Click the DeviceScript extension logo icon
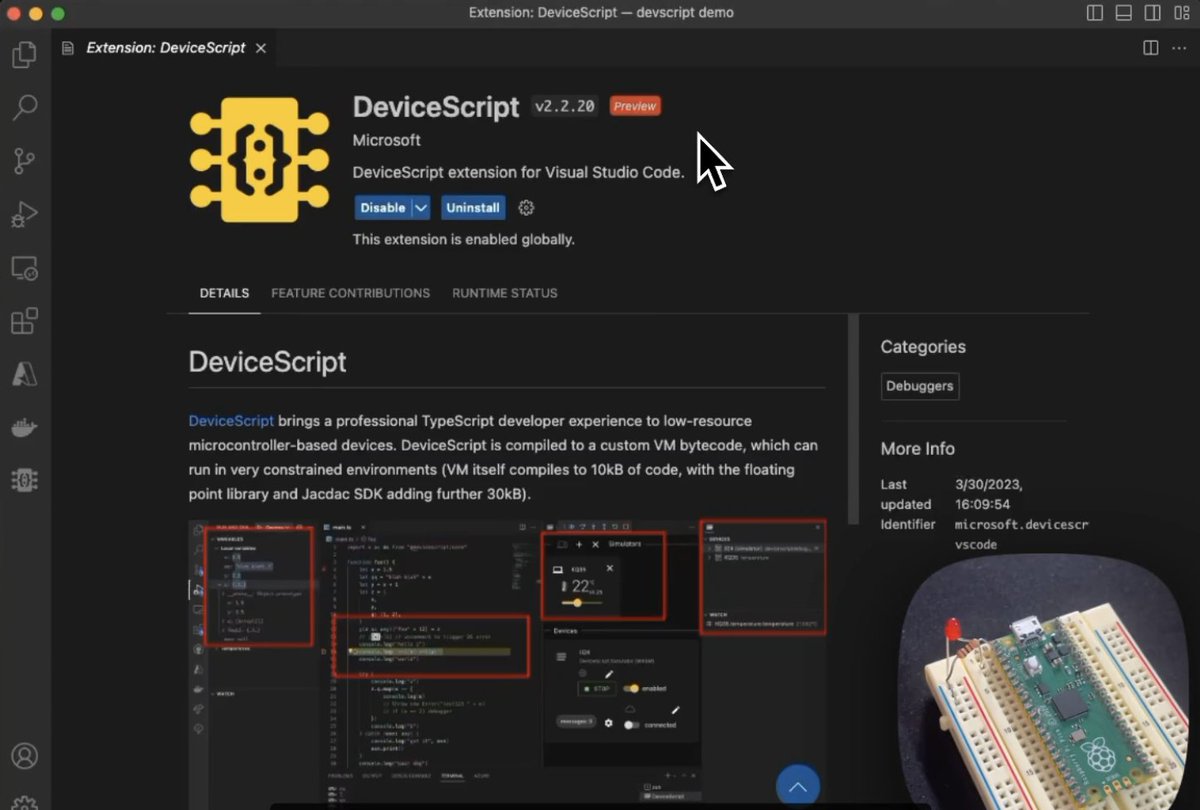 pyautogui.click(x=259, y=159)
